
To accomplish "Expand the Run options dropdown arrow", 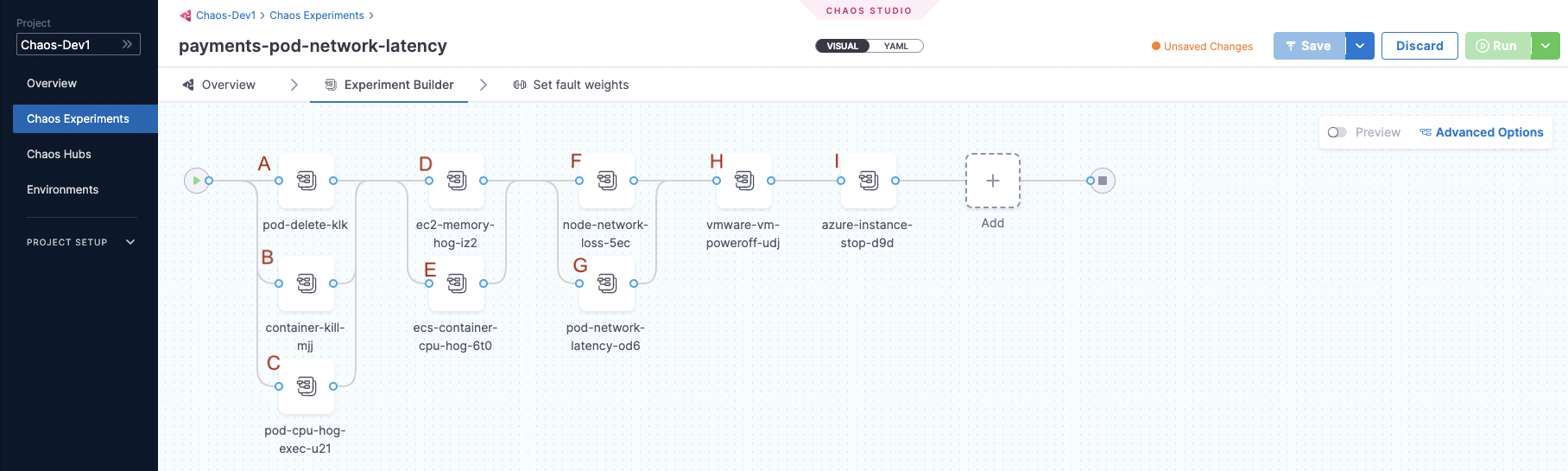I will coord(1546,46).
